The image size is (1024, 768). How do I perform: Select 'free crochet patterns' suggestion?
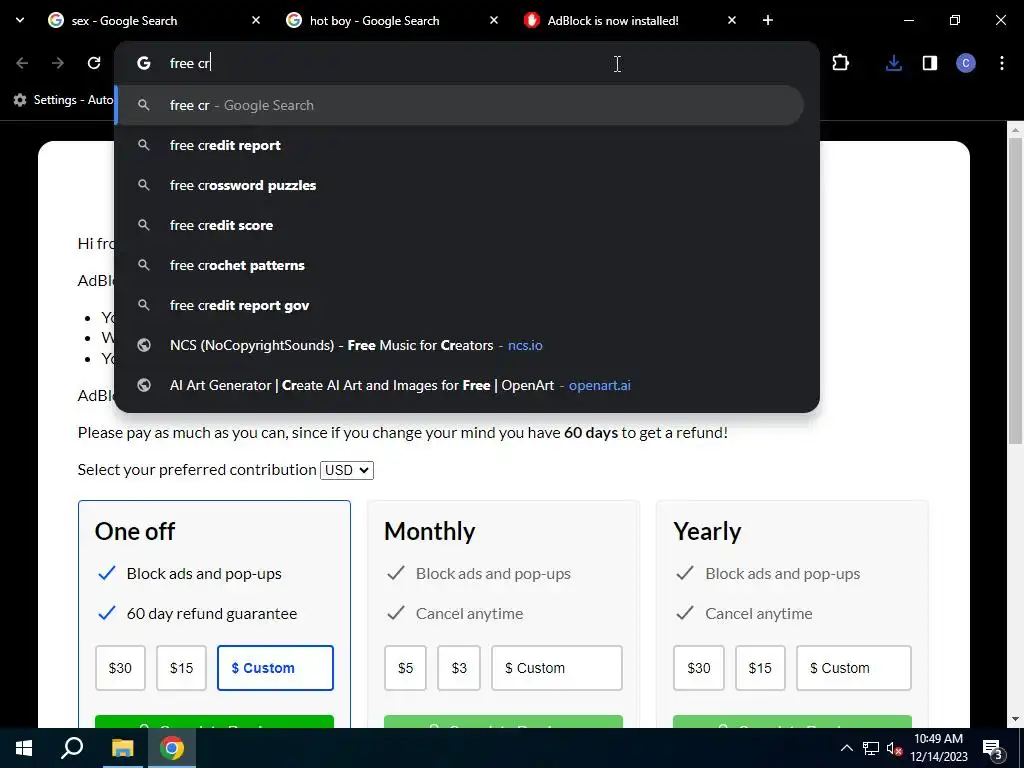[460, 265]
